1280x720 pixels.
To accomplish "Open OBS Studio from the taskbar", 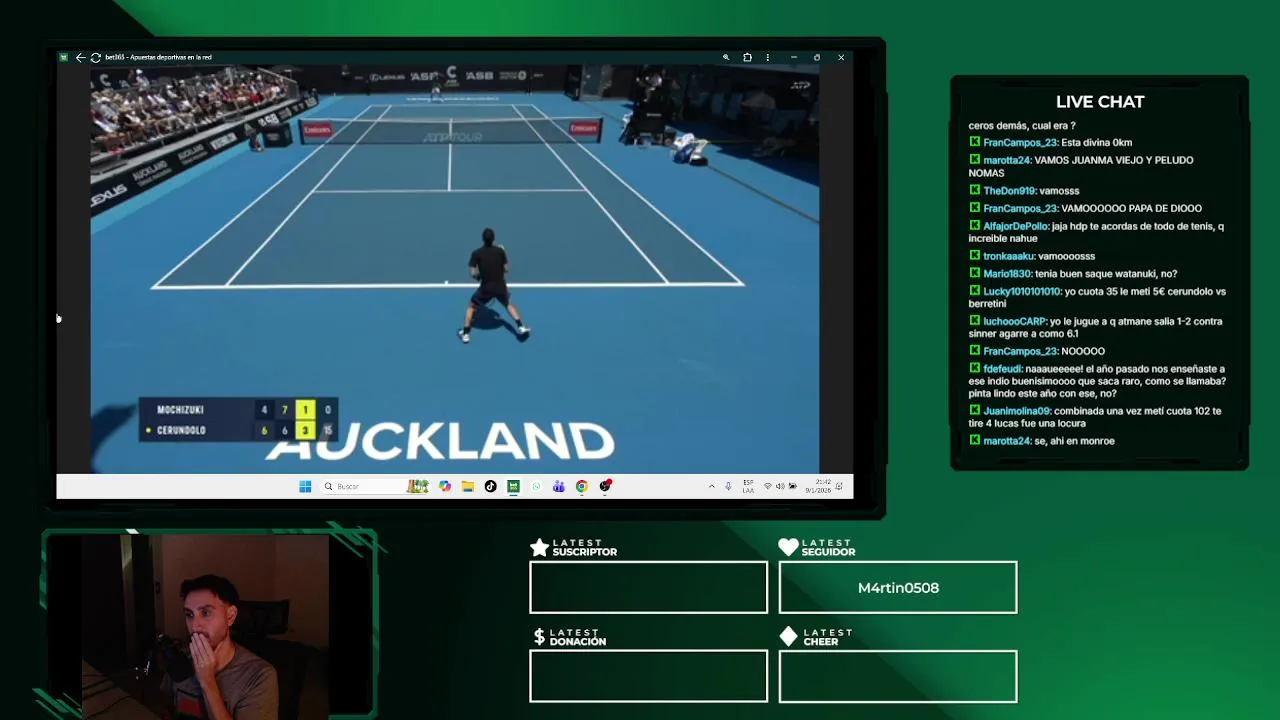I will click(605, 486).
